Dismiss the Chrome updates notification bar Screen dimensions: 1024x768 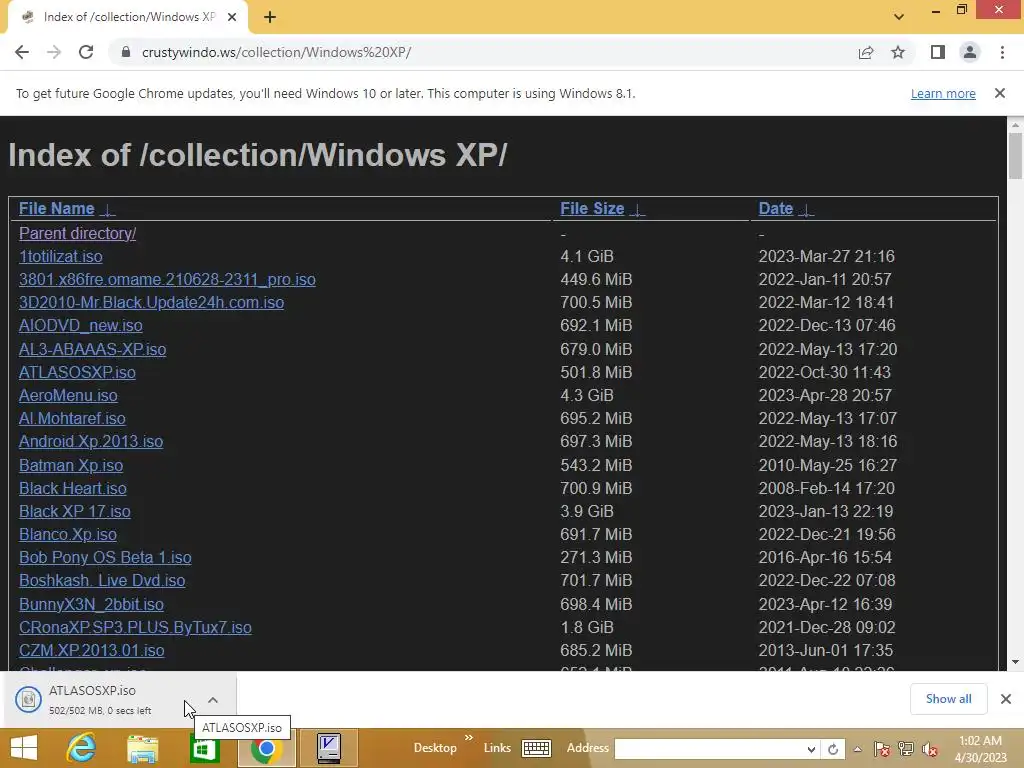1000,93
